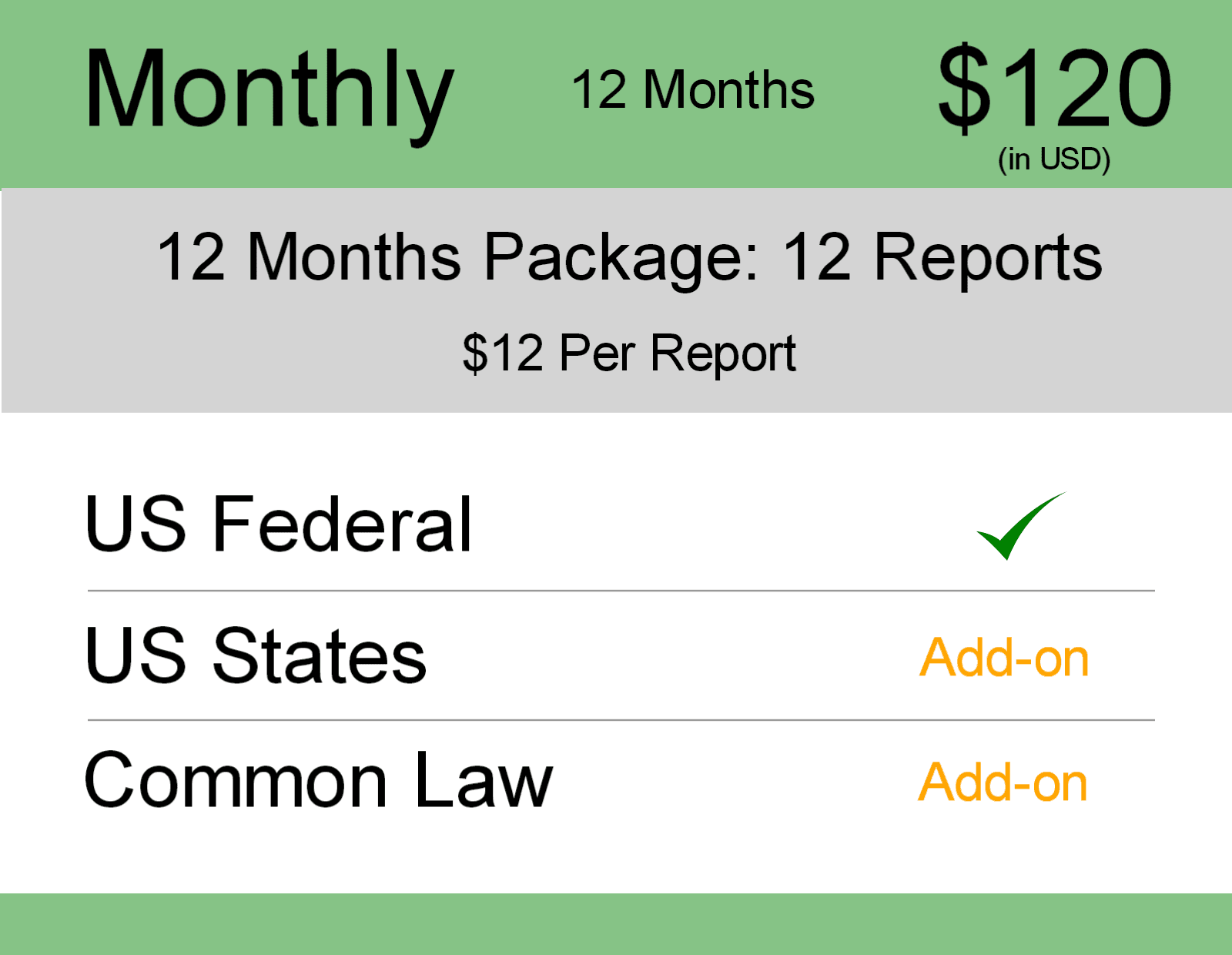Click the word "Law" in Common Law
Image resolution: width=1232 pixels, height=955 pixels.
[x=484, y=781]
